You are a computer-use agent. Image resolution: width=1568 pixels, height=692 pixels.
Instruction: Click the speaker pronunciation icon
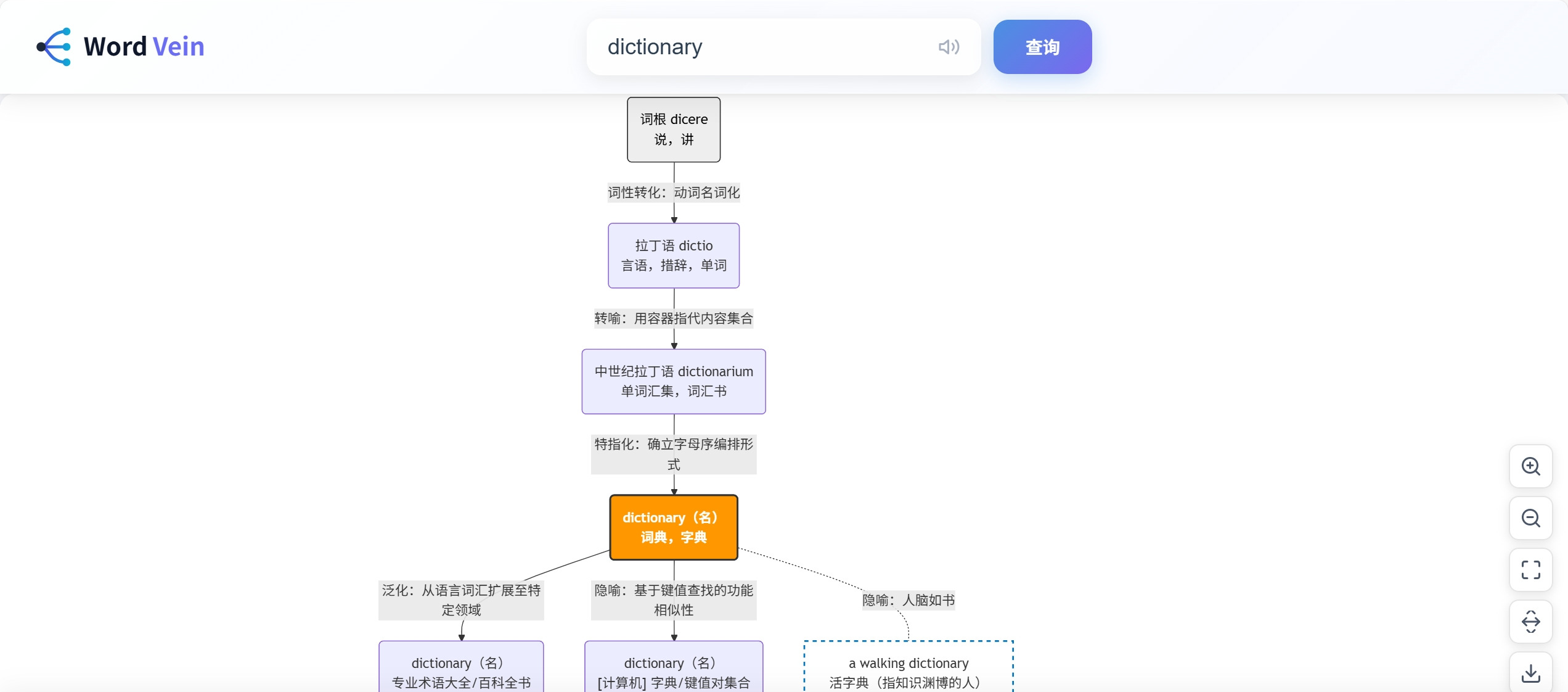pyautogui.click(x=949, y=47)
